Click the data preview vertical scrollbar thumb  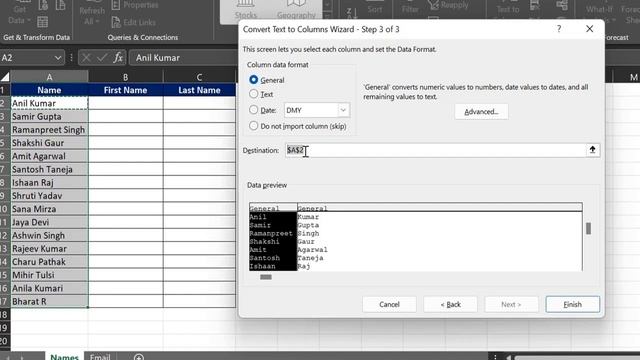point(588,229)
